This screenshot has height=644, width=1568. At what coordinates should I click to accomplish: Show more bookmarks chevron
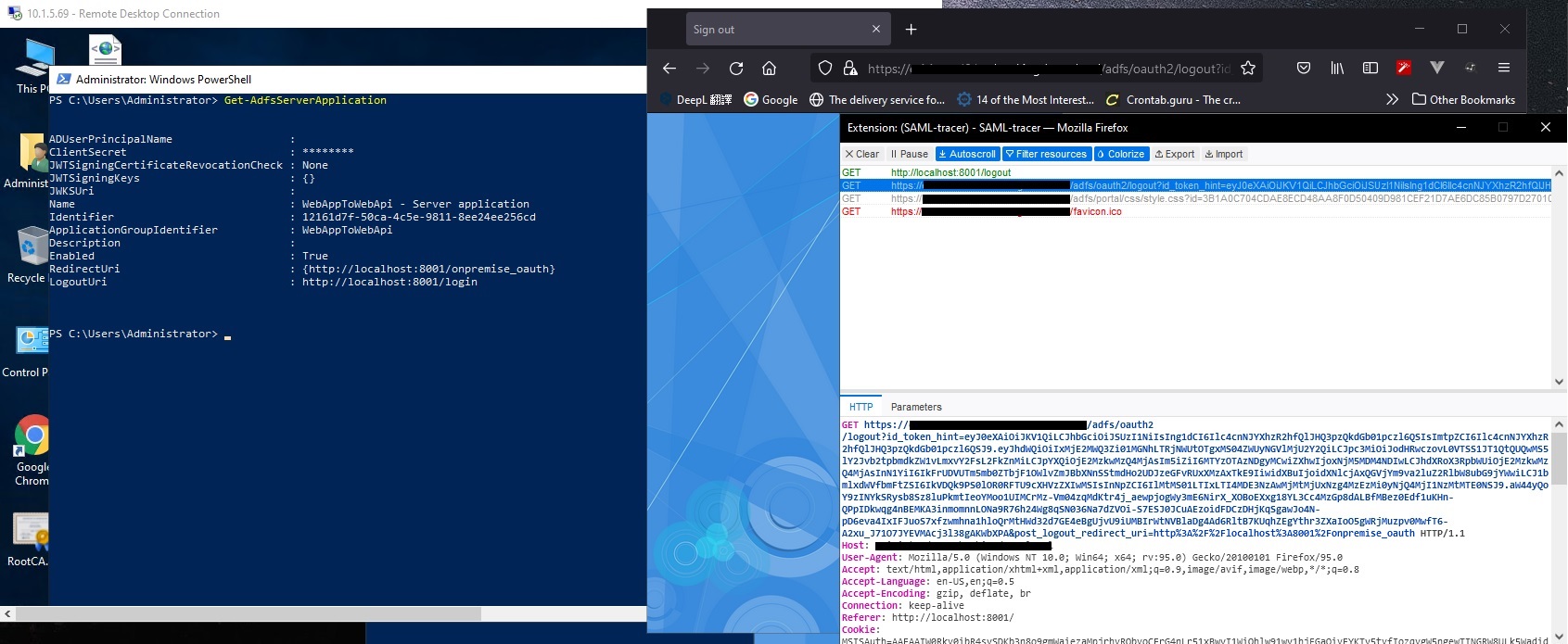click(1392, 99)
